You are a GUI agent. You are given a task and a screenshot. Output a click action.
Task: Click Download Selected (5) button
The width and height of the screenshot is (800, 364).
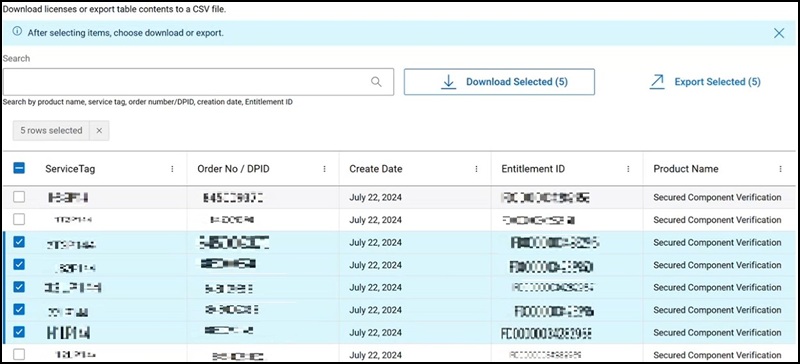pos(499,82)
